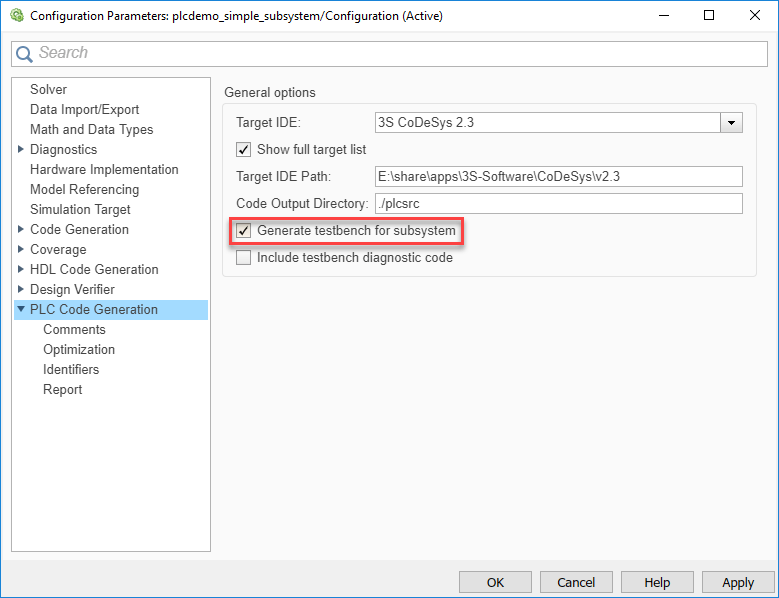Screen dimensions: 779x598
Task: Open the Simulation Target pane
Action: coord(80,209)
